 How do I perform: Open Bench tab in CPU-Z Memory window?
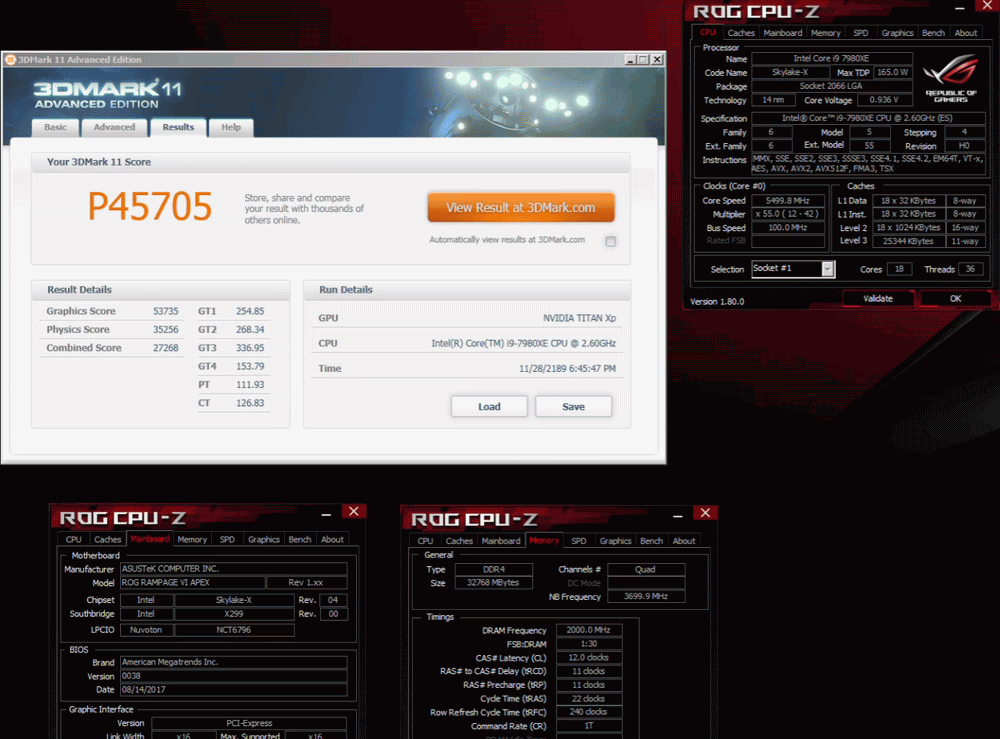(651, 541)
